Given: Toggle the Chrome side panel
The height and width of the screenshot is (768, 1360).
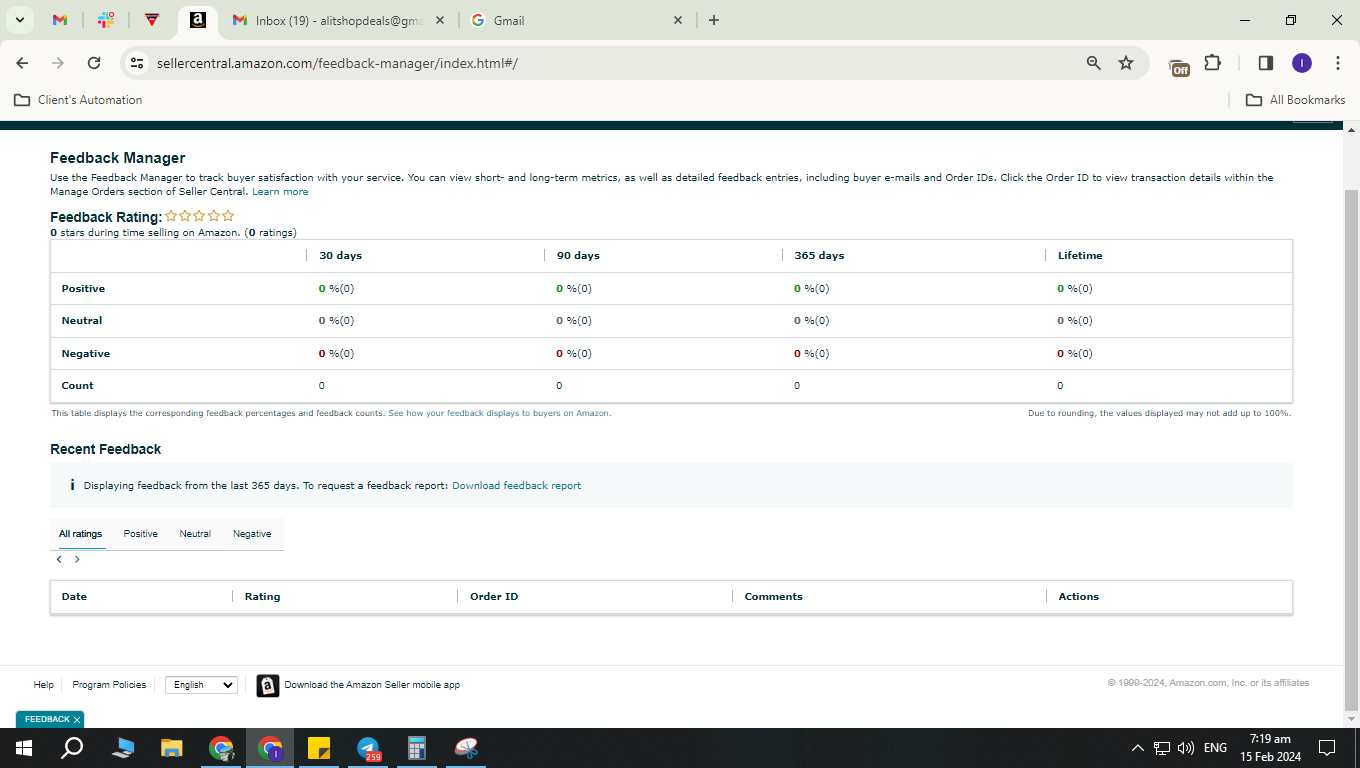Looking at the screenshot, I should coord(1265,63).
